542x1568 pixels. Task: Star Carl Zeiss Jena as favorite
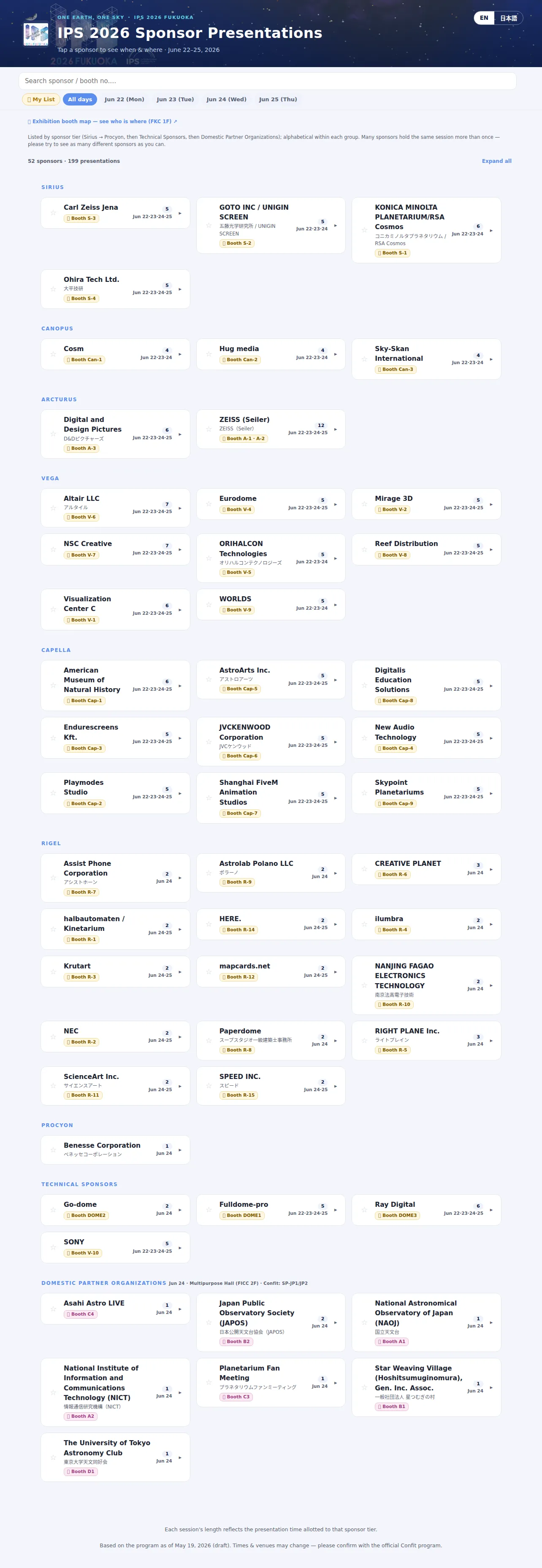53,212
